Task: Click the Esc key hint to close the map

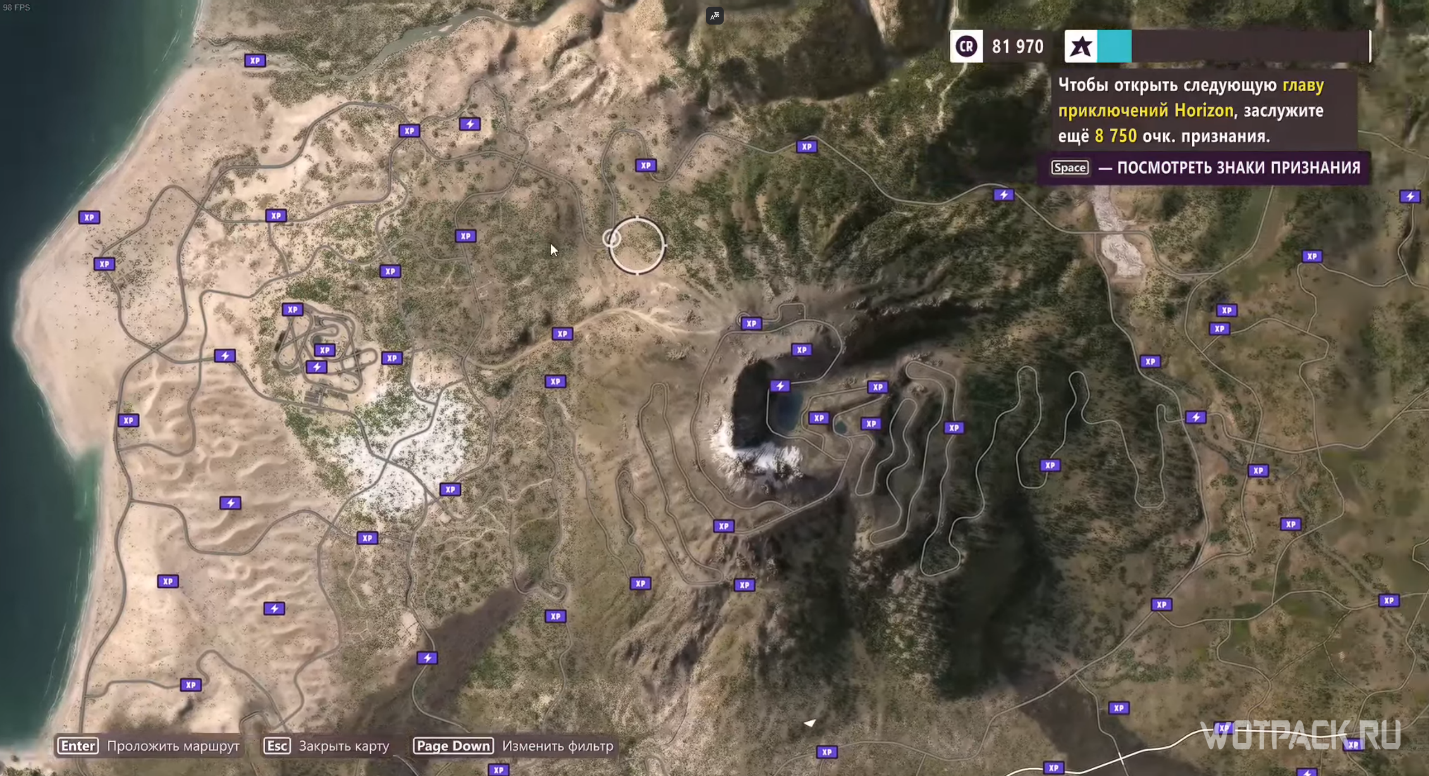Action: click(x=277, y=746)
